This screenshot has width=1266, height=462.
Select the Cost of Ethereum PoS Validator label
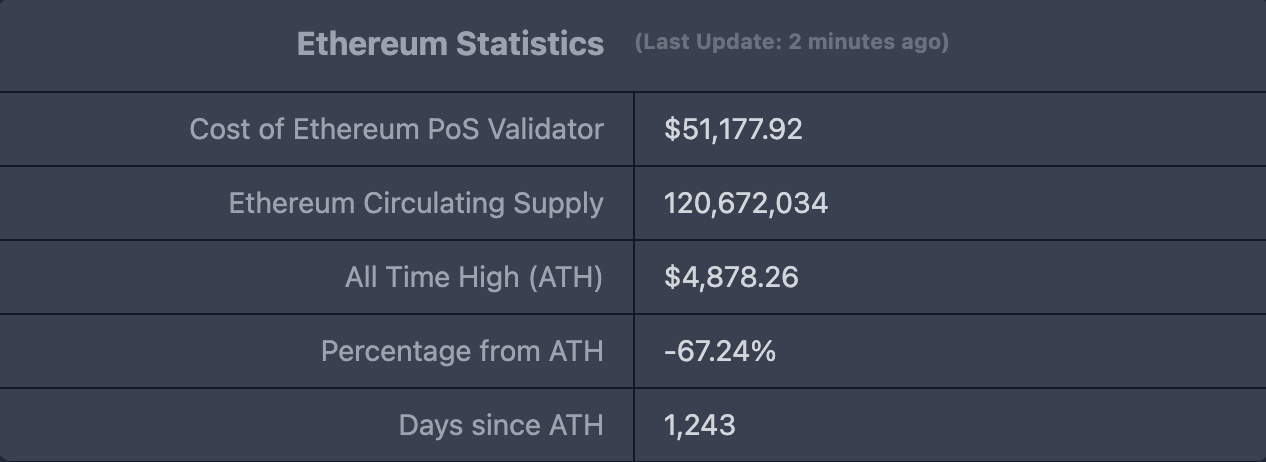click(396, 129)
